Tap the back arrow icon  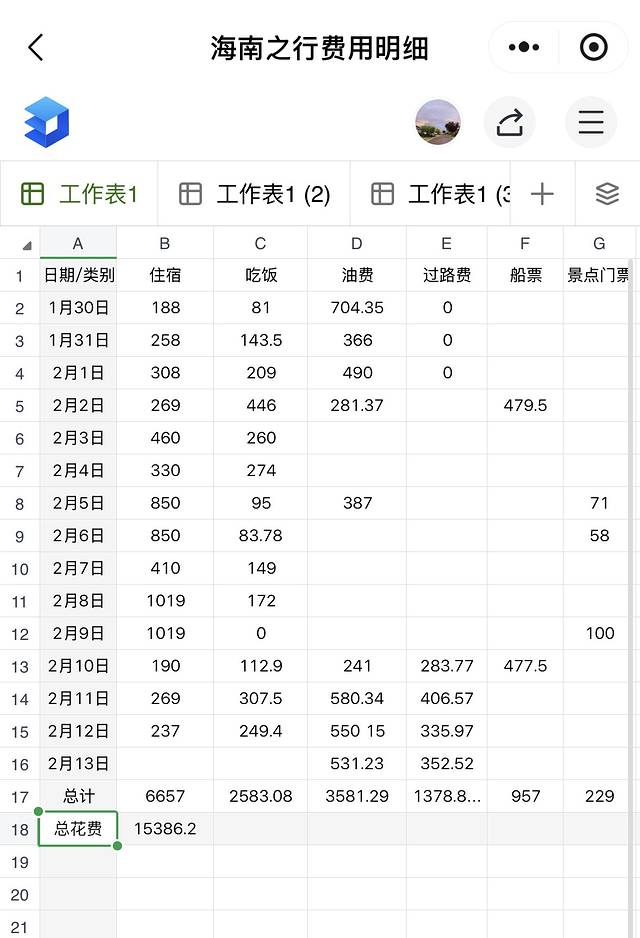coord(36,47)
